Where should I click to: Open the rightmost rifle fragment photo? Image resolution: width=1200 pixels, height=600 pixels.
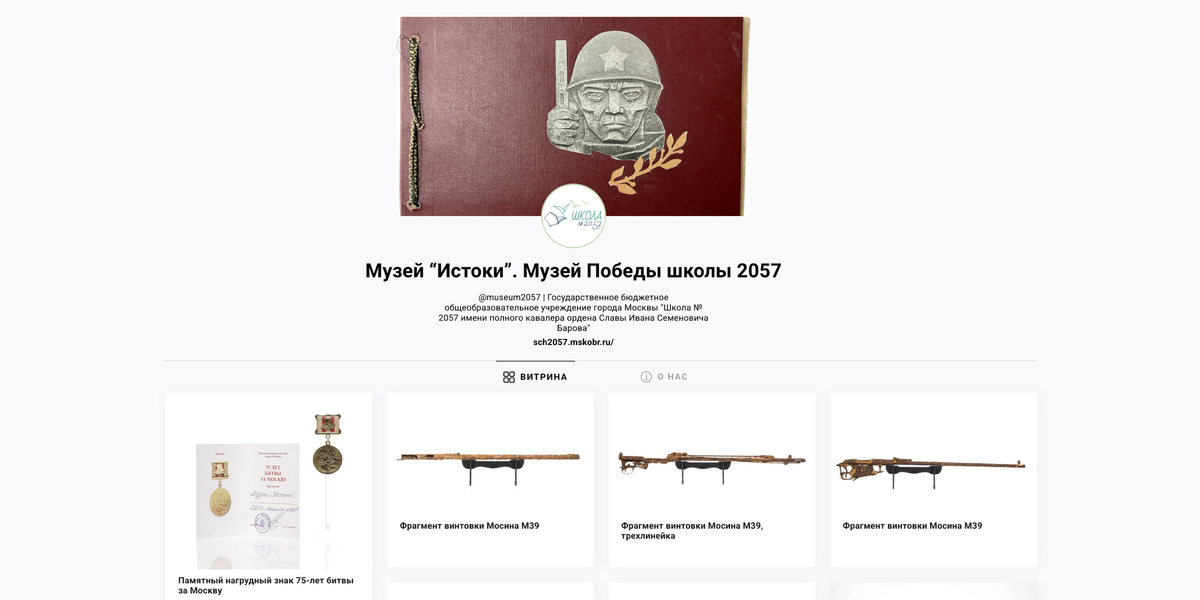pyautogui.click(x=933, y=462)
